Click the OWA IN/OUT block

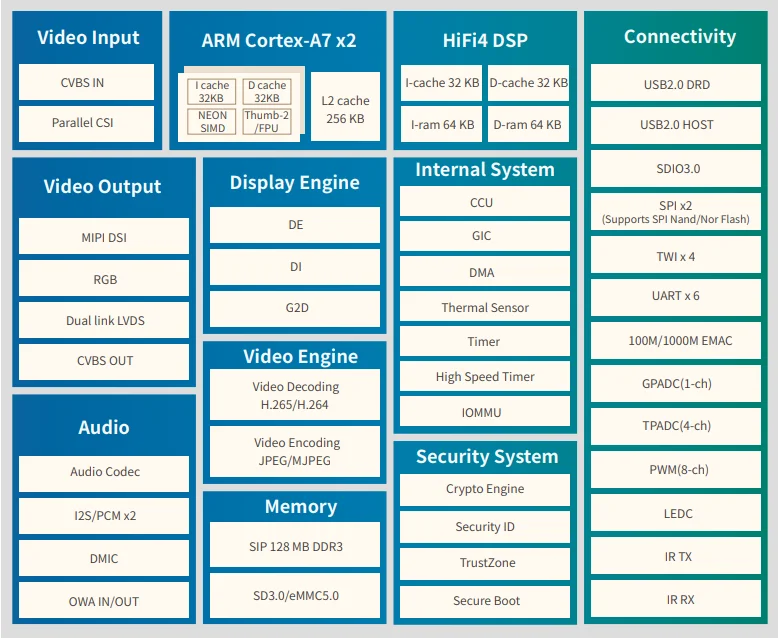(104, 601)
